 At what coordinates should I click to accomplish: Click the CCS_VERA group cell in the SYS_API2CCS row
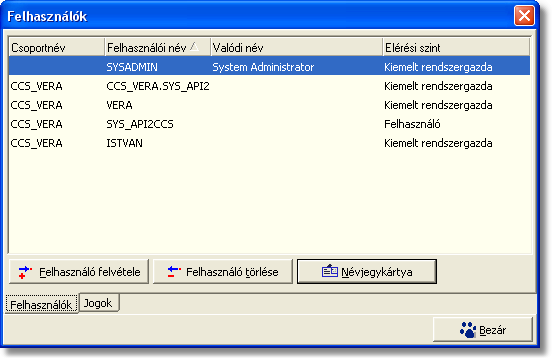click(37, 124)
